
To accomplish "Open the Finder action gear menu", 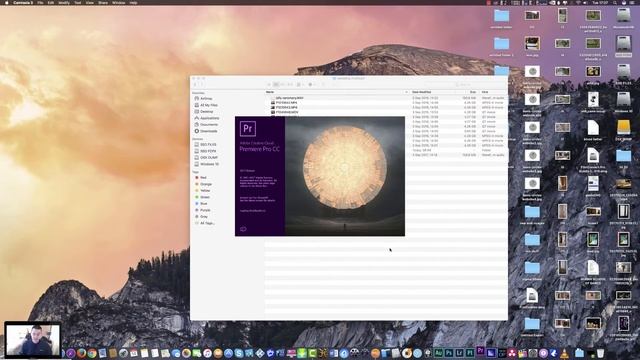I will 311,84.
